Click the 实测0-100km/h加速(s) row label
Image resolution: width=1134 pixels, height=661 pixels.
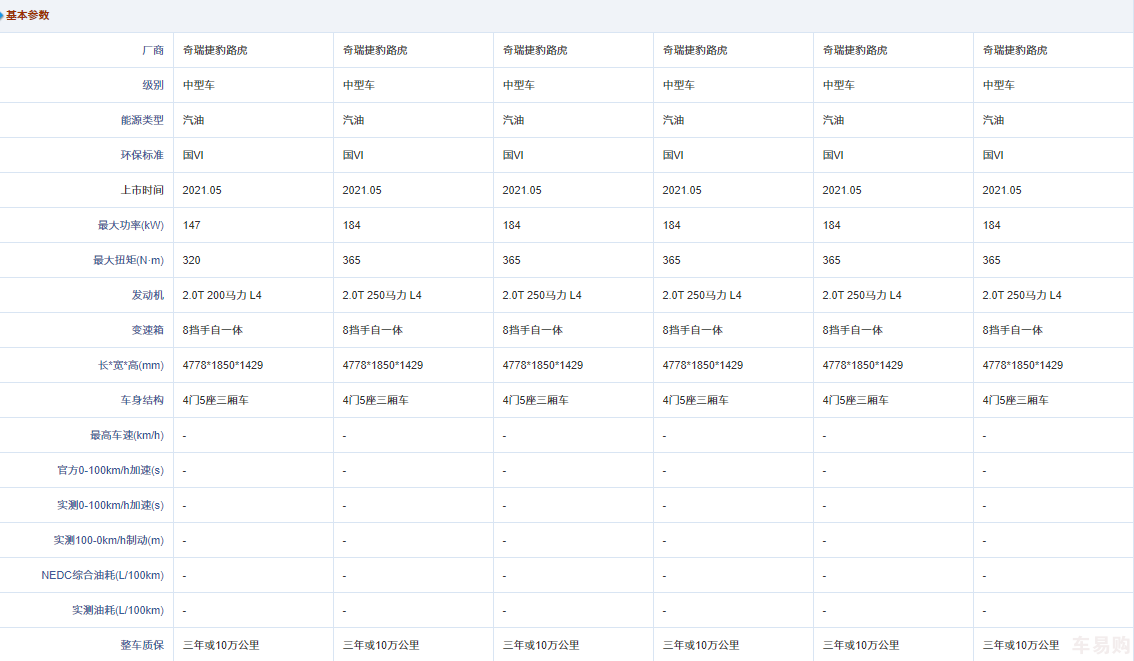click(x=111, y=505)
